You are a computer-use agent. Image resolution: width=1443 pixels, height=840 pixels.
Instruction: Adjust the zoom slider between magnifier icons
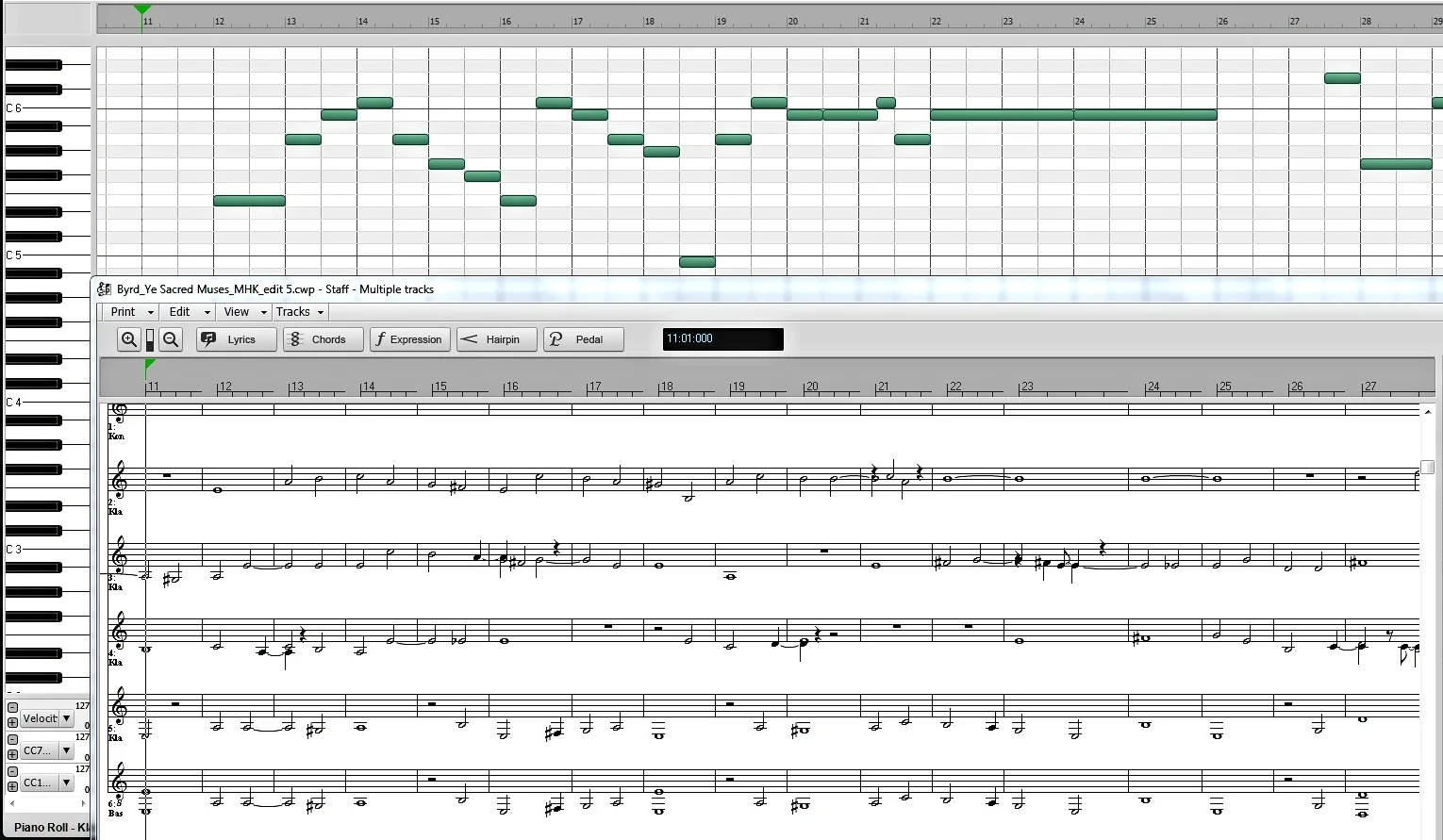click(x=150, y=339)
